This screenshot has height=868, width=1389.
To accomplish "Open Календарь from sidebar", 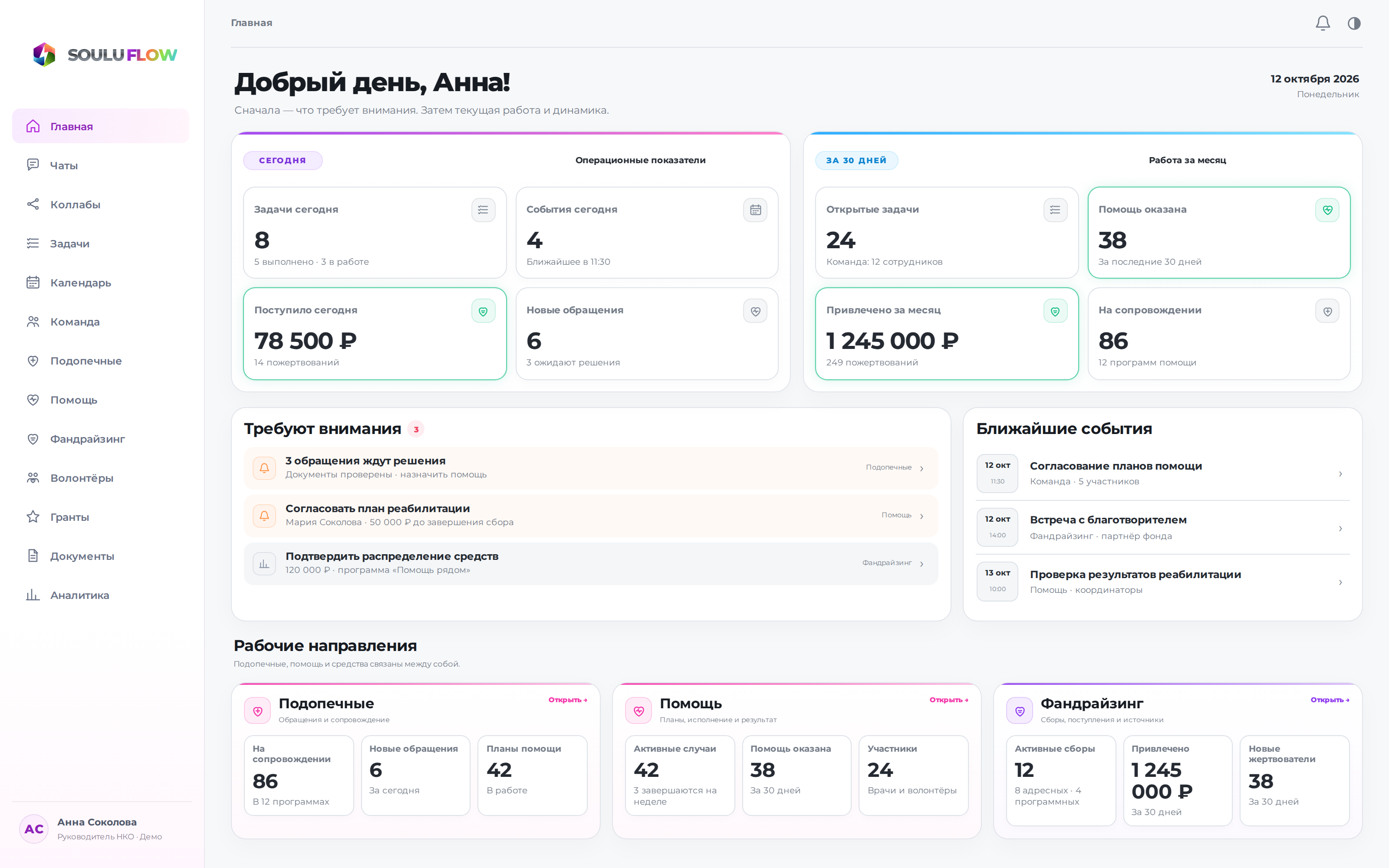I will coord(100,283).
